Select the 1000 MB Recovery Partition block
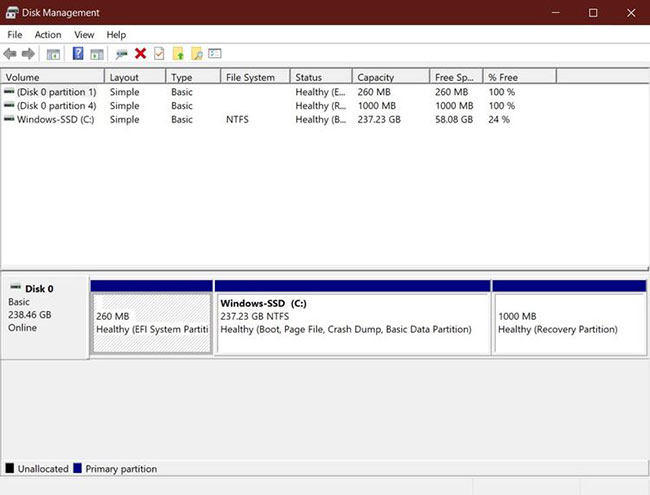The width and height of the screenshot is (650, 495). point(568,322)
